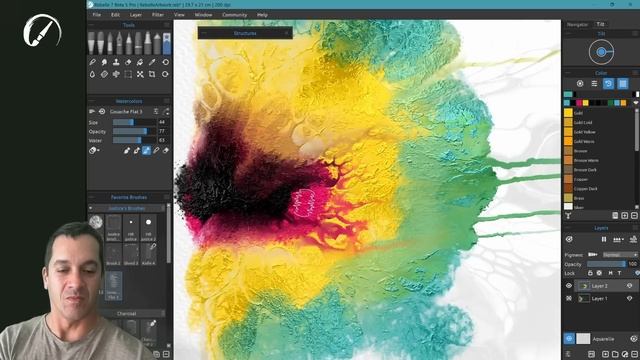640x360 pixels.
Task: Select the Stamp tool
Action: point(116,62)
